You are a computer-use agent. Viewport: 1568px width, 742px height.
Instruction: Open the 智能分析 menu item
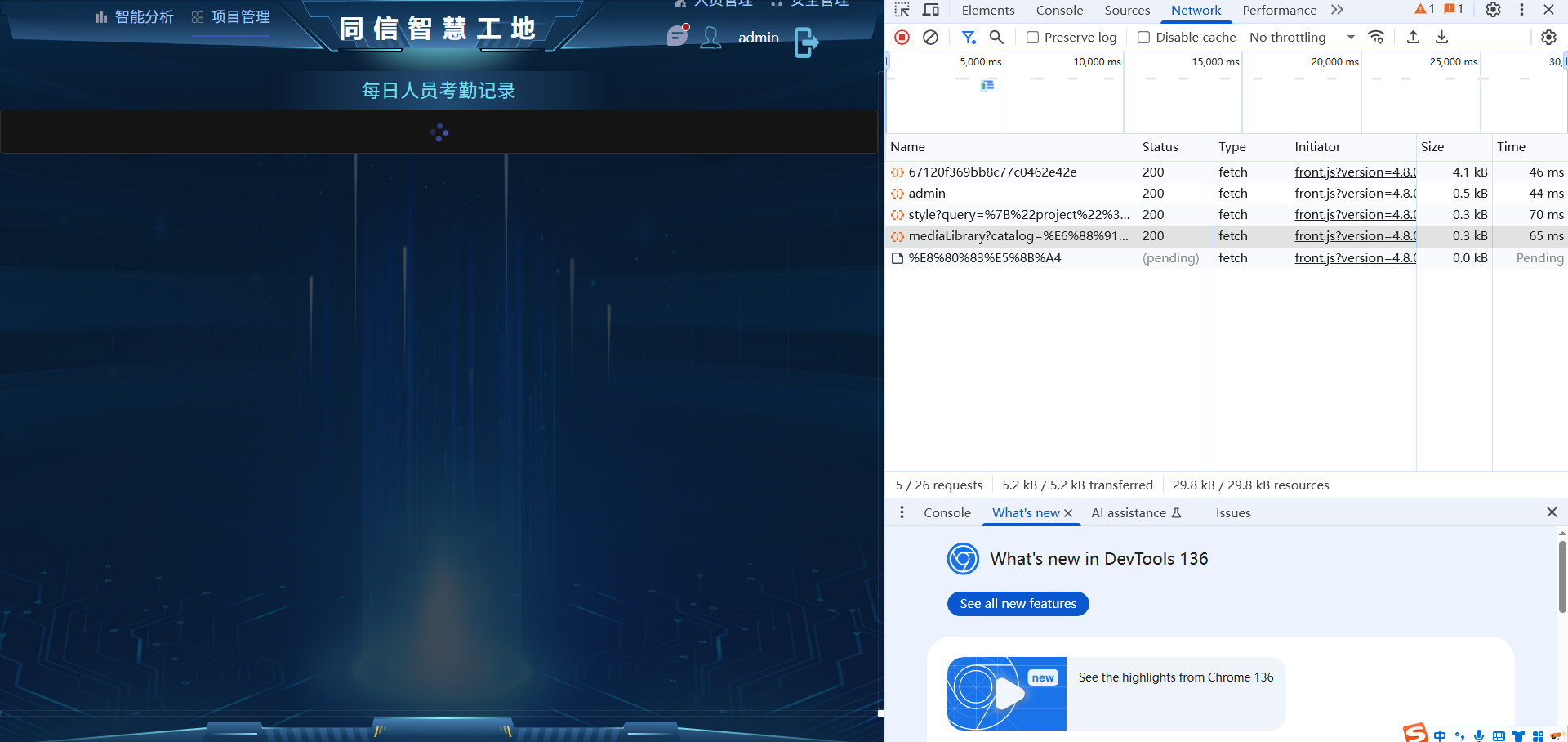135,17
